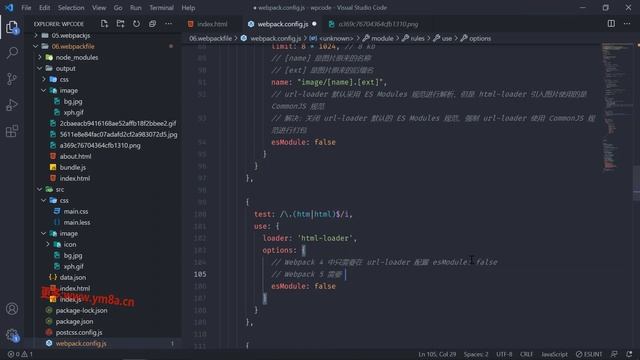Switch to the index.html tab
The image size is (640, 360).
(212, 24)
